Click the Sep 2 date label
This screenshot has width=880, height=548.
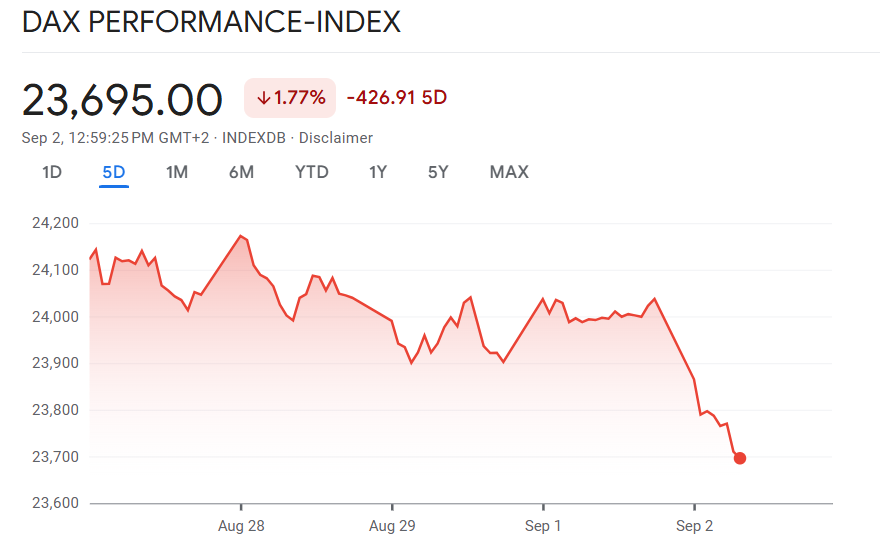point(694,526)
